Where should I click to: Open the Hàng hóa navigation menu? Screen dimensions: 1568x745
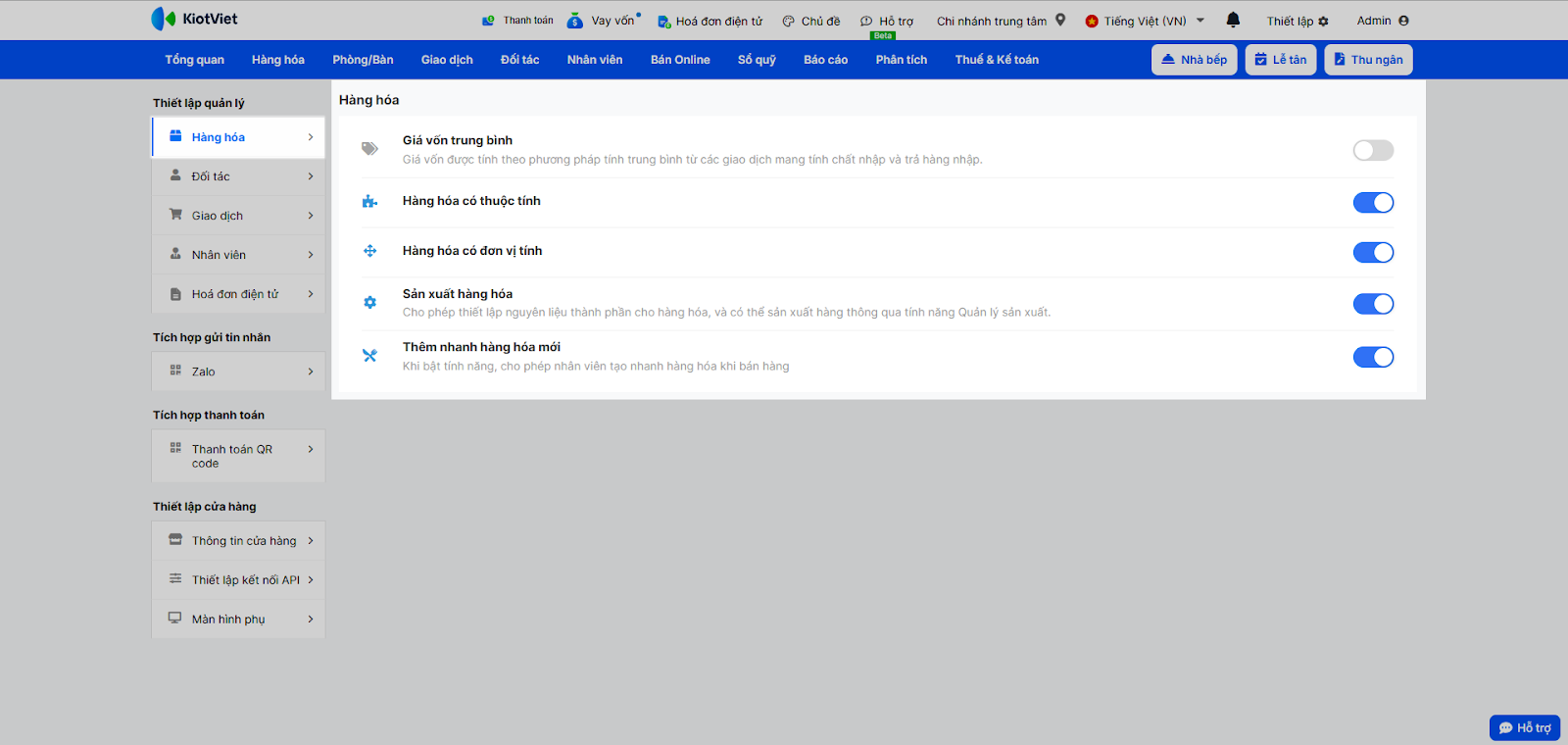[278, 60]
